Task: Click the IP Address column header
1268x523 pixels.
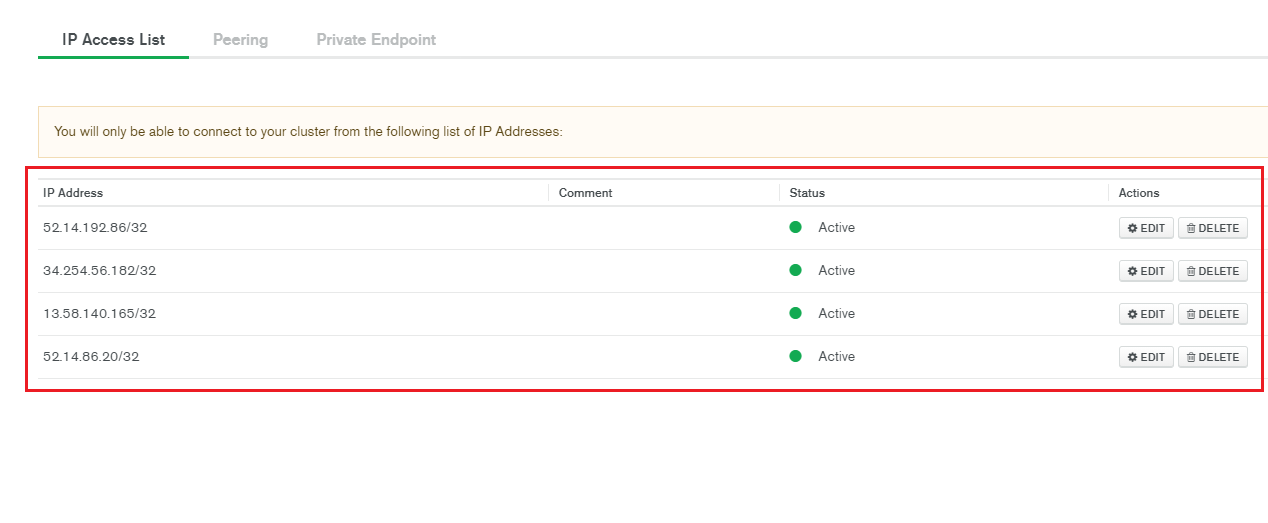Action: point(73,193)
